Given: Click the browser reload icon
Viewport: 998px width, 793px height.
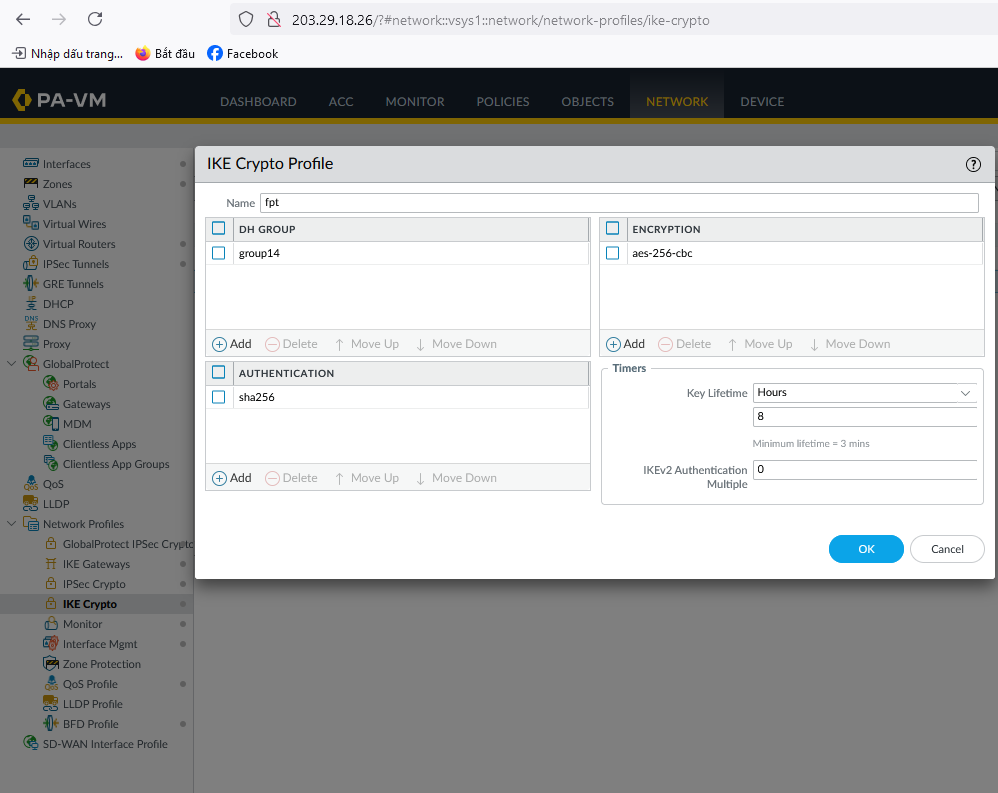Looking at the screenshot, I should (95, 19).
